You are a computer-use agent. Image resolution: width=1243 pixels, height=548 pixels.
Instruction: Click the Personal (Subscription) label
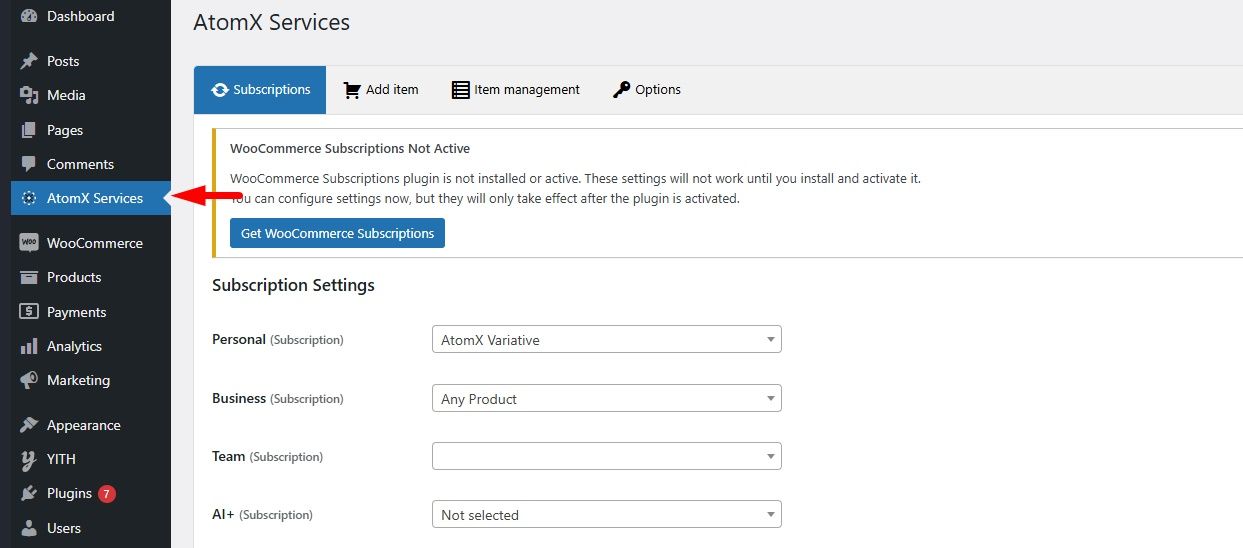coord(278,340)
